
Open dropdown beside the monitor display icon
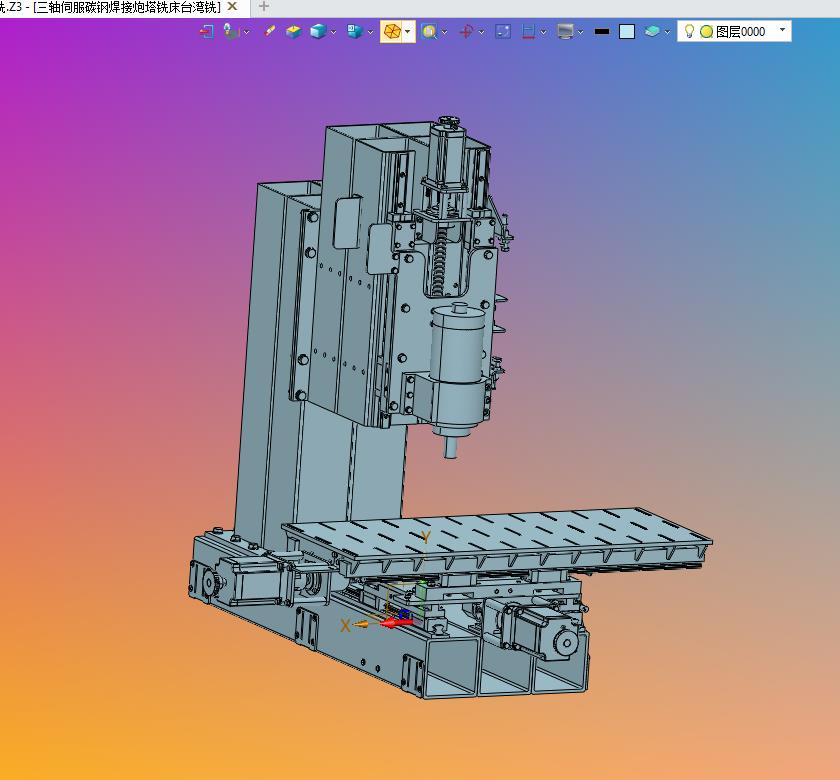581,32
